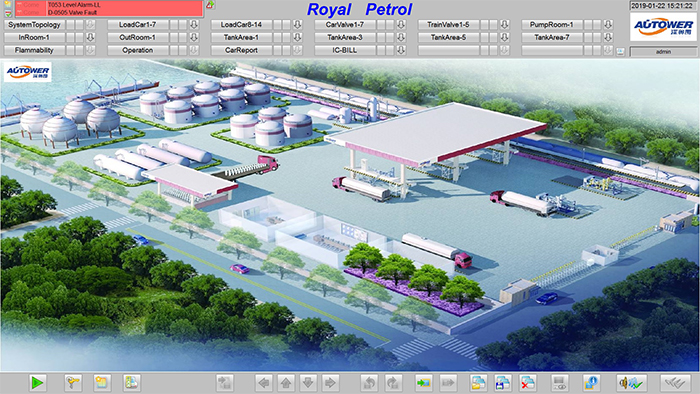Viewport: 700px width, 394px height.
Task: Expand the down arrow next to InRoom-1
Action: pyautogui.click(x=90, y=37)
